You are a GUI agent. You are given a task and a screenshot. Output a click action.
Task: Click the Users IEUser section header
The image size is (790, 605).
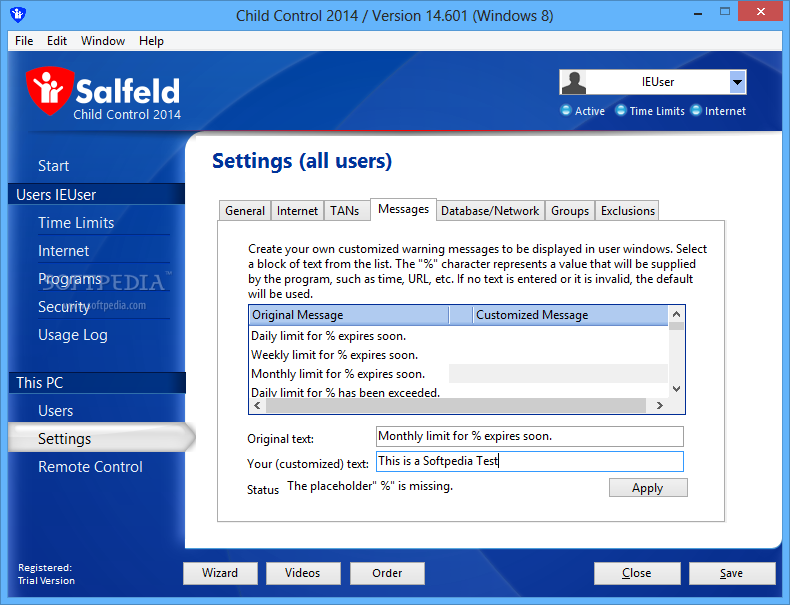click(x=97, y=194)
